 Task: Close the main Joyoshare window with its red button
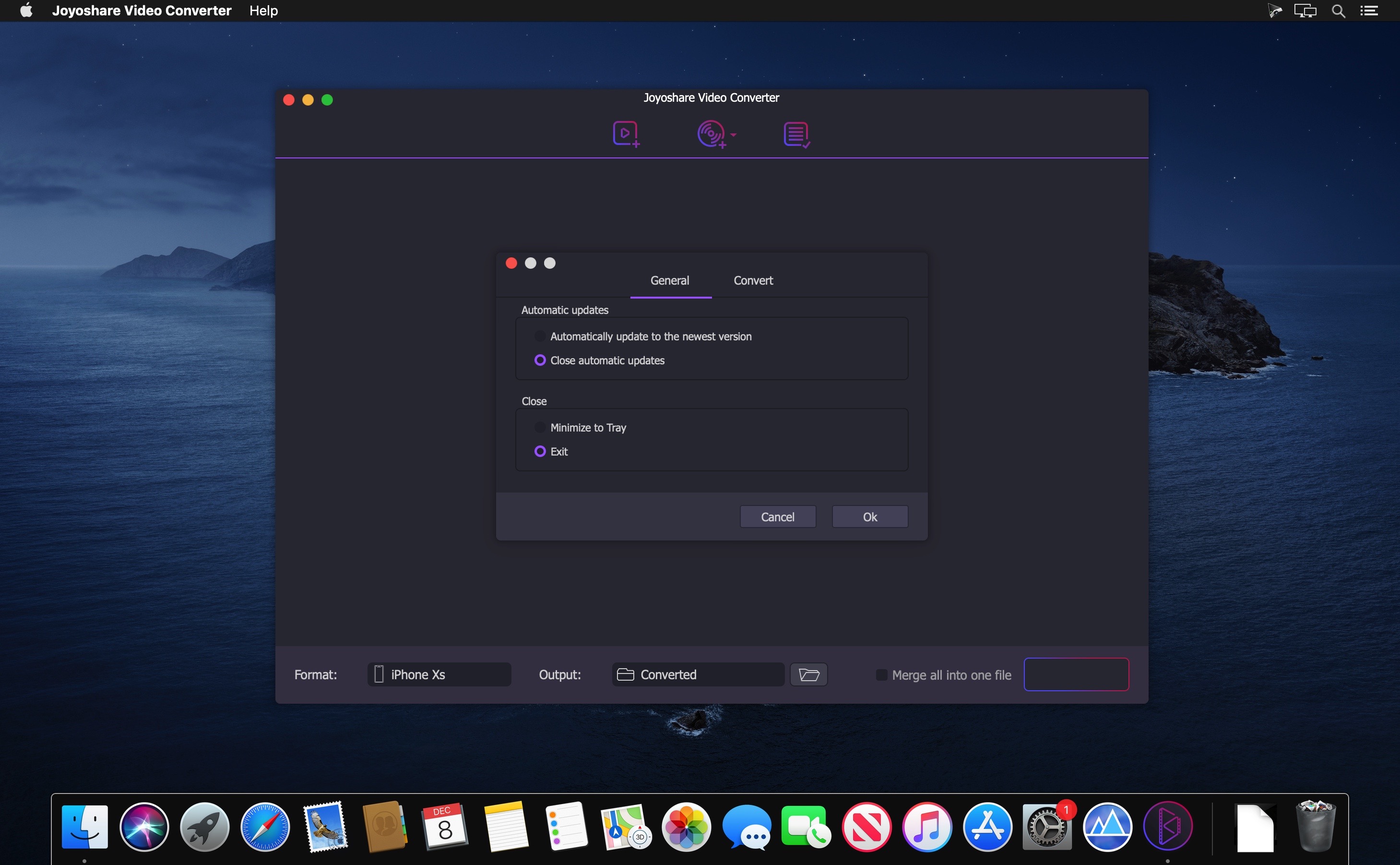[289, 100]
